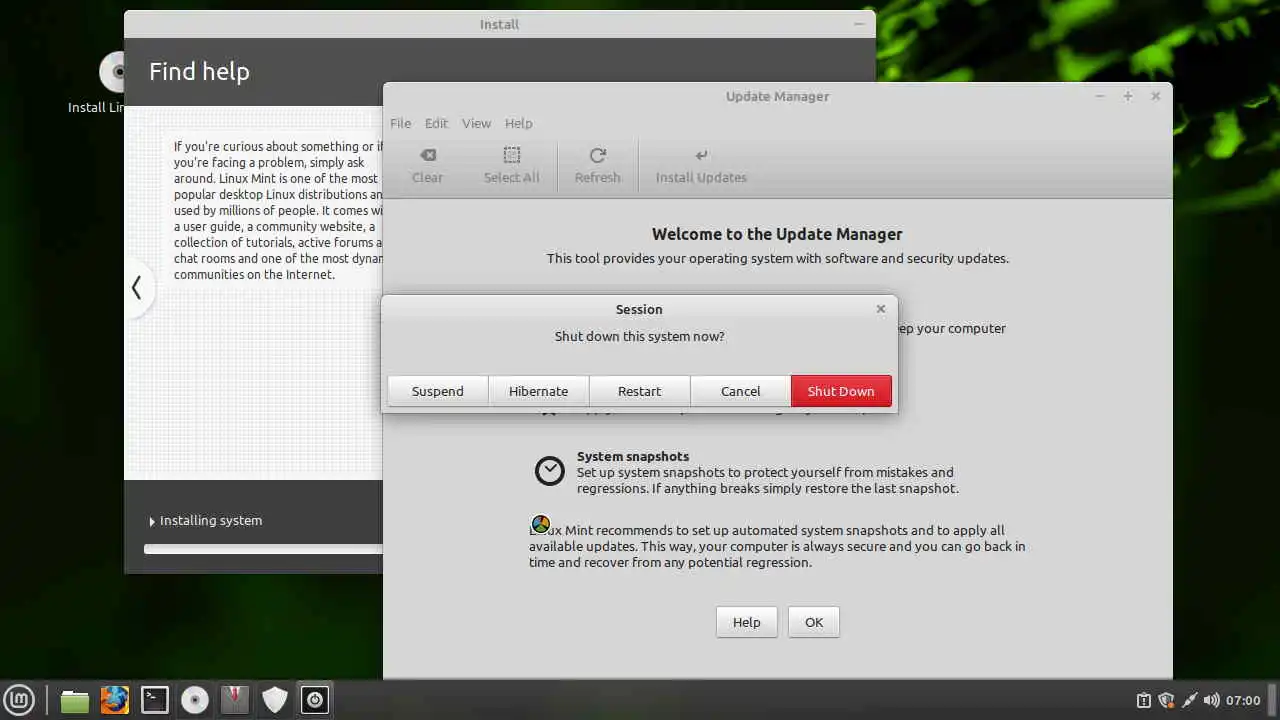Click the update shield tray icon
This screenshot has height=720, width=1280.
point(1166,700)
